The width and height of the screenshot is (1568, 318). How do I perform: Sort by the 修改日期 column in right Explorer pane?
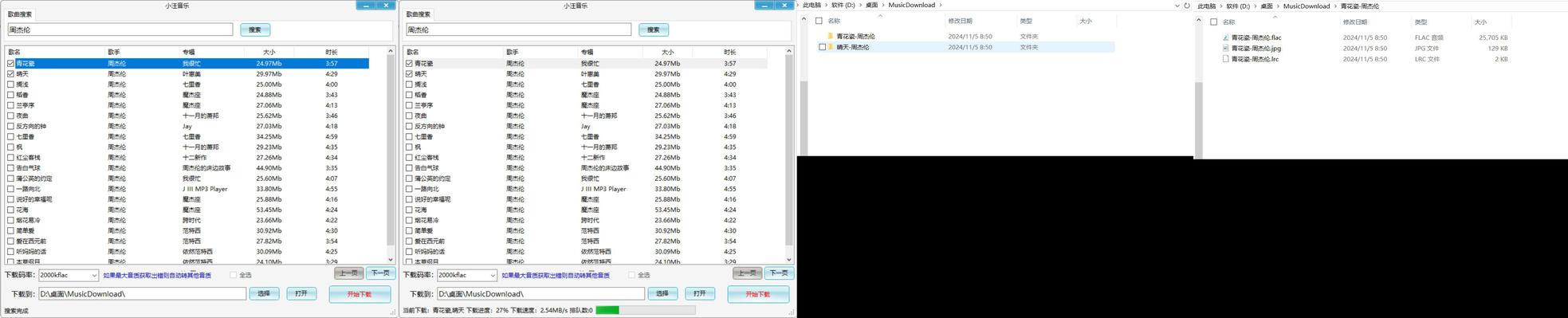click(x=1355, y=22)
